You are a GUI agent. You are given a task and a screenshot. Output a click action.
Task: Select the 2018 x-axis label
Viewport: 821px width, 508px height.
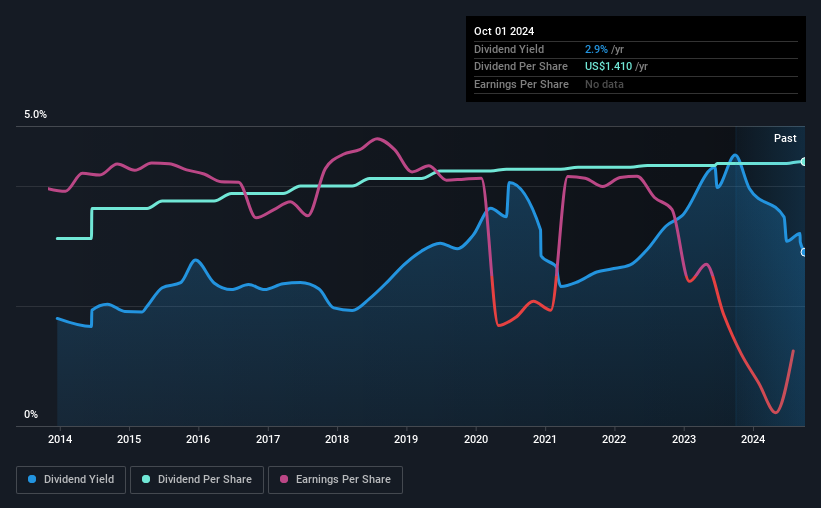pos(337,439)
